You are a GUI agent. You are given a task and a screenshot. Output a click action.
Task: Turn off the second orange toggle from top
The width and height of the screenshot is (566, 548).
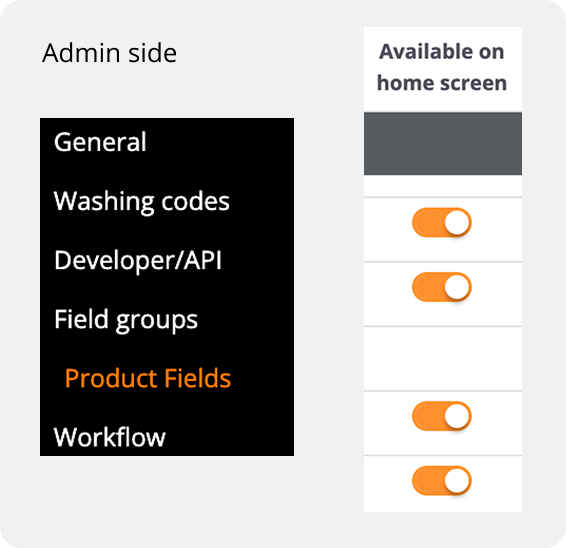442,287
